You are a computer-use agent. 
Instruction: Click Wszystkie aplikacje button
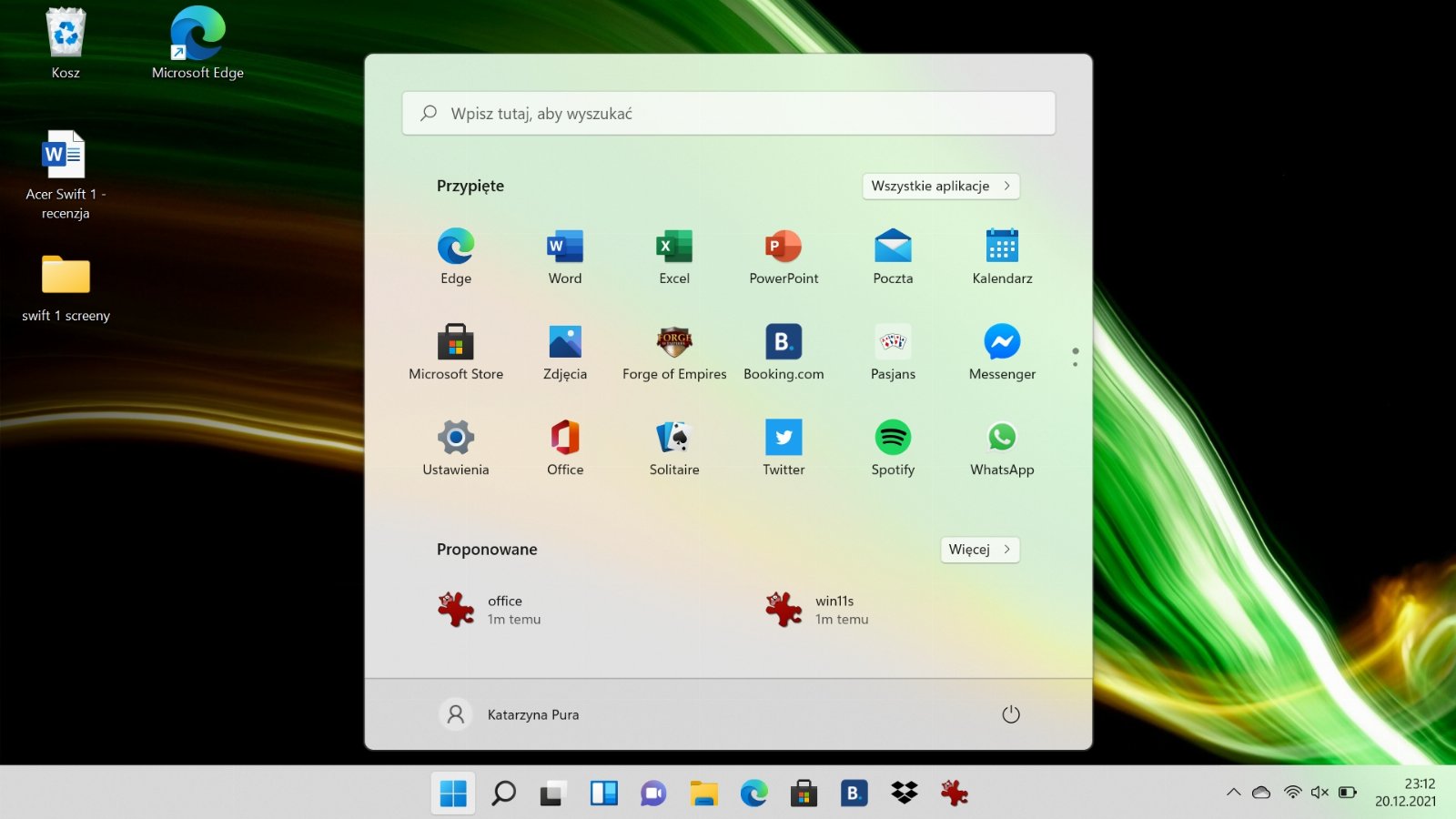pyautogui.click(x=941, y=186)
